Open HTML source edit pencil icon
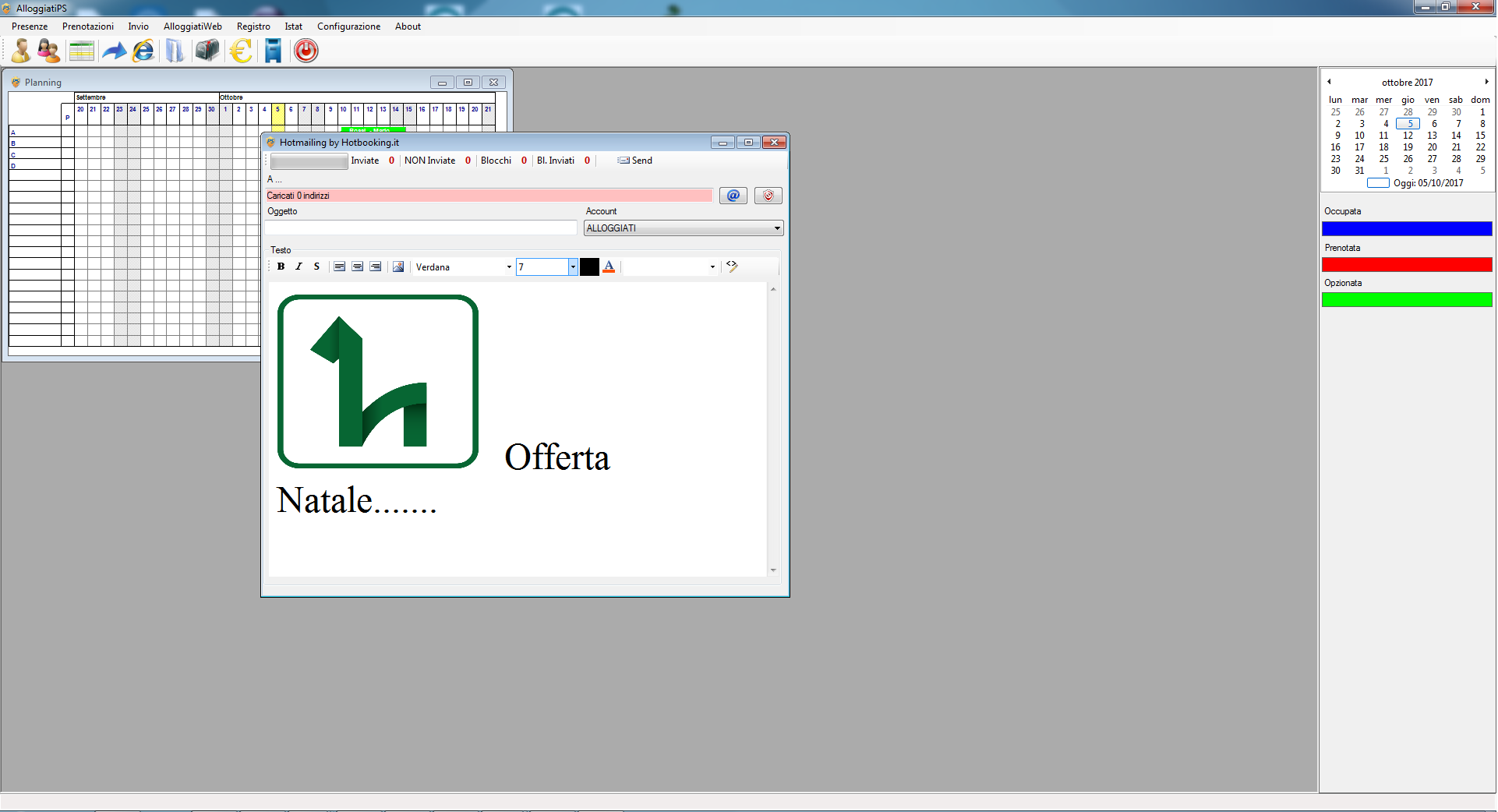 [732, 267]
